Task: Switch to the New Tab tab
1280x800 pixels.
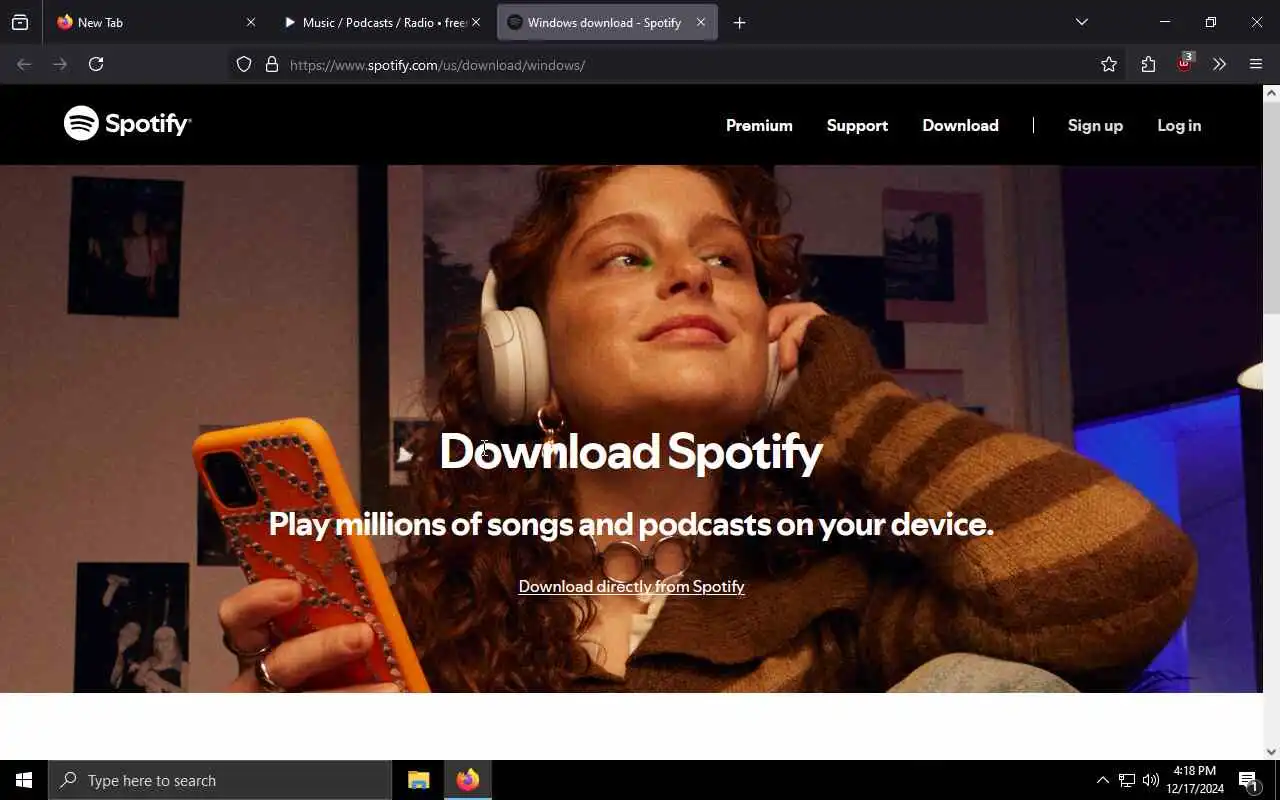Action: (x=155, y=22)
